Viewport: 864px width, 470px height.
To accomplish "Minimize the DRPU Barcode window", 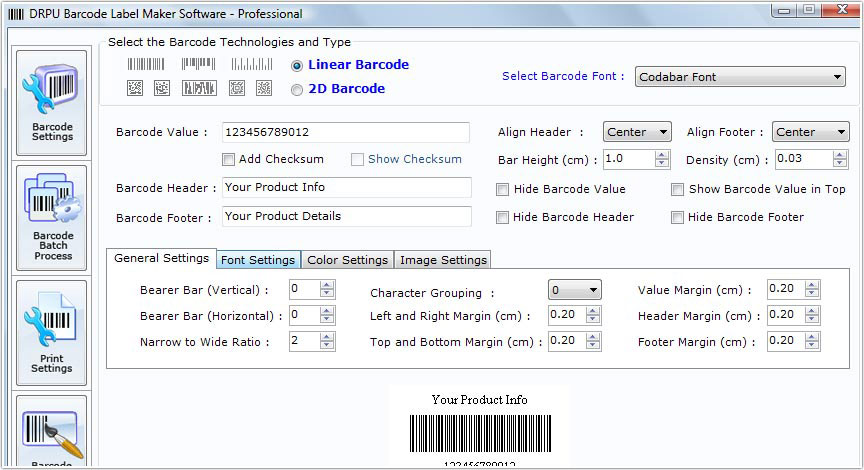I will point(784,10).
